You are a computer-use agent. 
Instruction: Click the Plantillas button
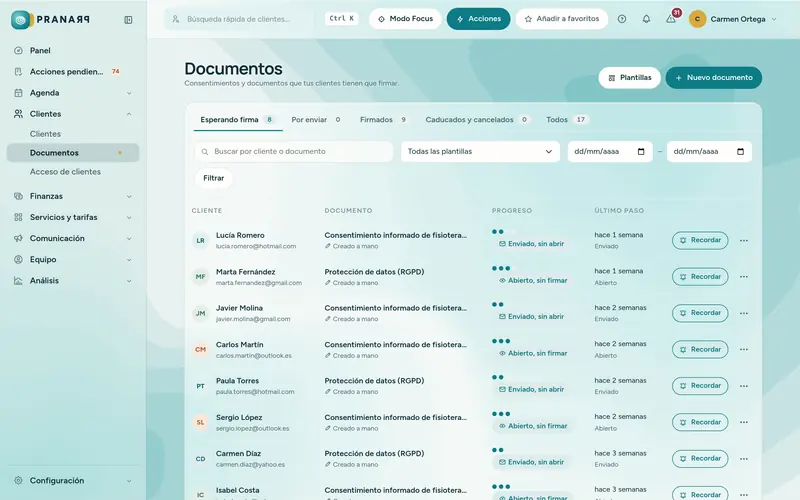tap(630, 78)
